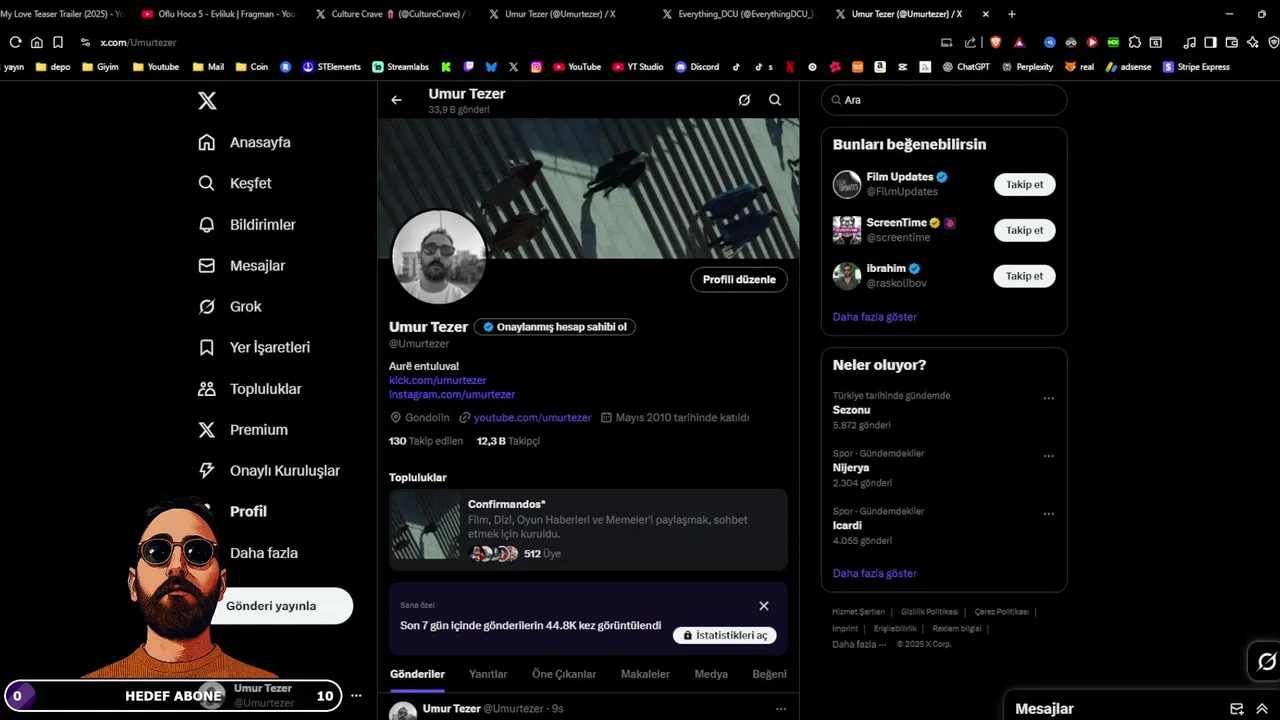Image resolution: width=1280 pixels, height=720 pixels.
Task: Select the Öne Çıkanlar tab
Action: pyautogui.click(x=564, y=674)
